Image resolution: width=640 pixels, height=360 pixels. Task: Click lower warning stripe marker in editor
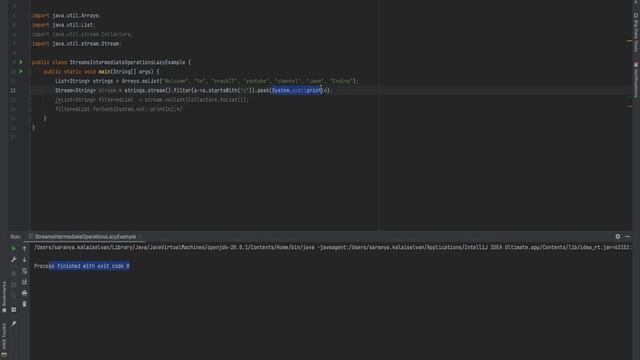pyautogui.click(x=629, y=107)
